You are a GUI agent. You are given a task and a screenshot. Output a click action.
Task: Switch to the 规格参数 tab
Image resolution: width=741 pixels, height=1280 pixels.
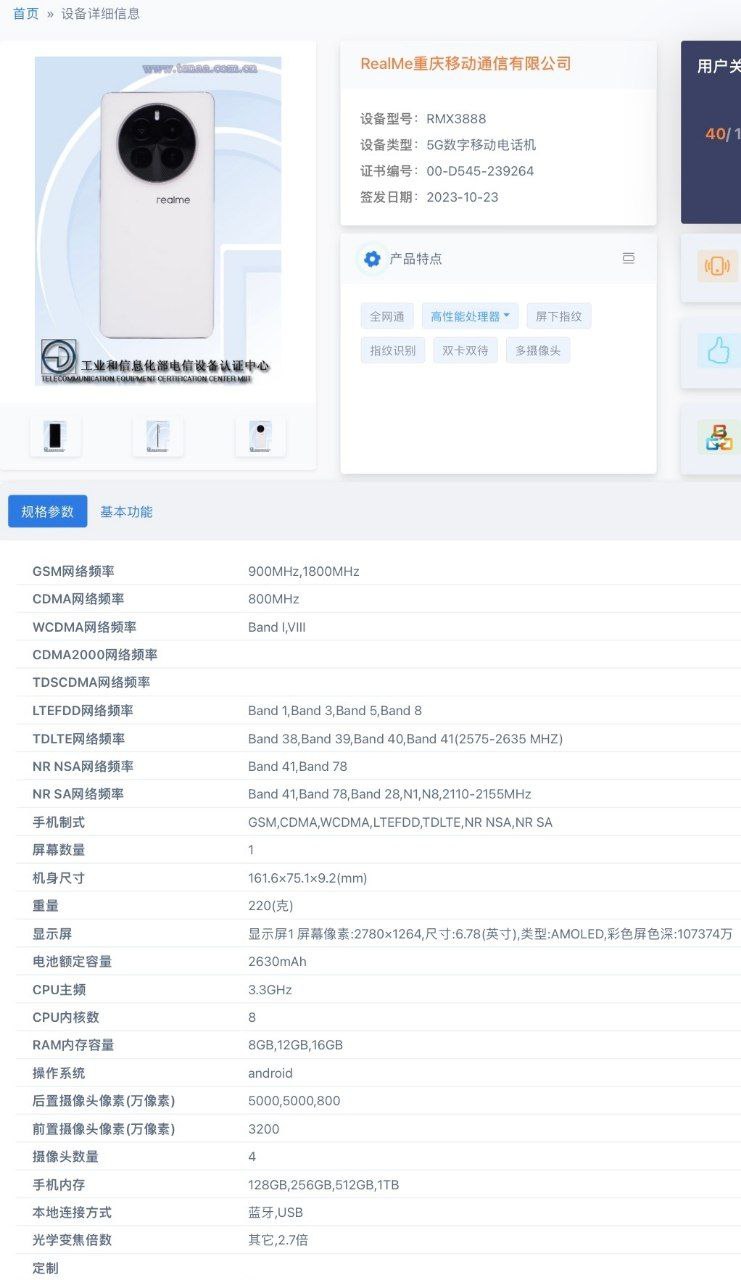47,511
